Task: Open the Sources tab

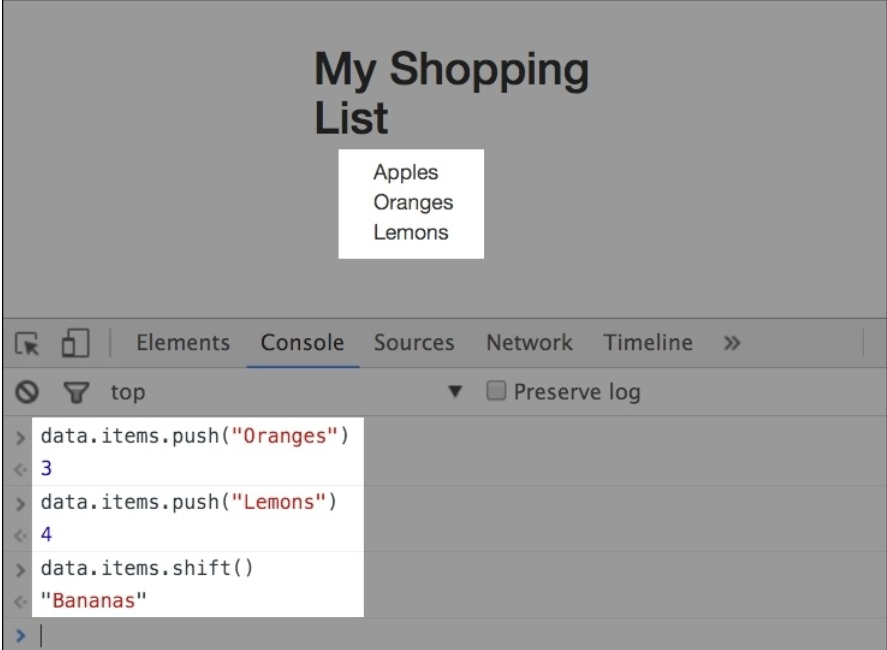Action: click(x=414, y=343)
